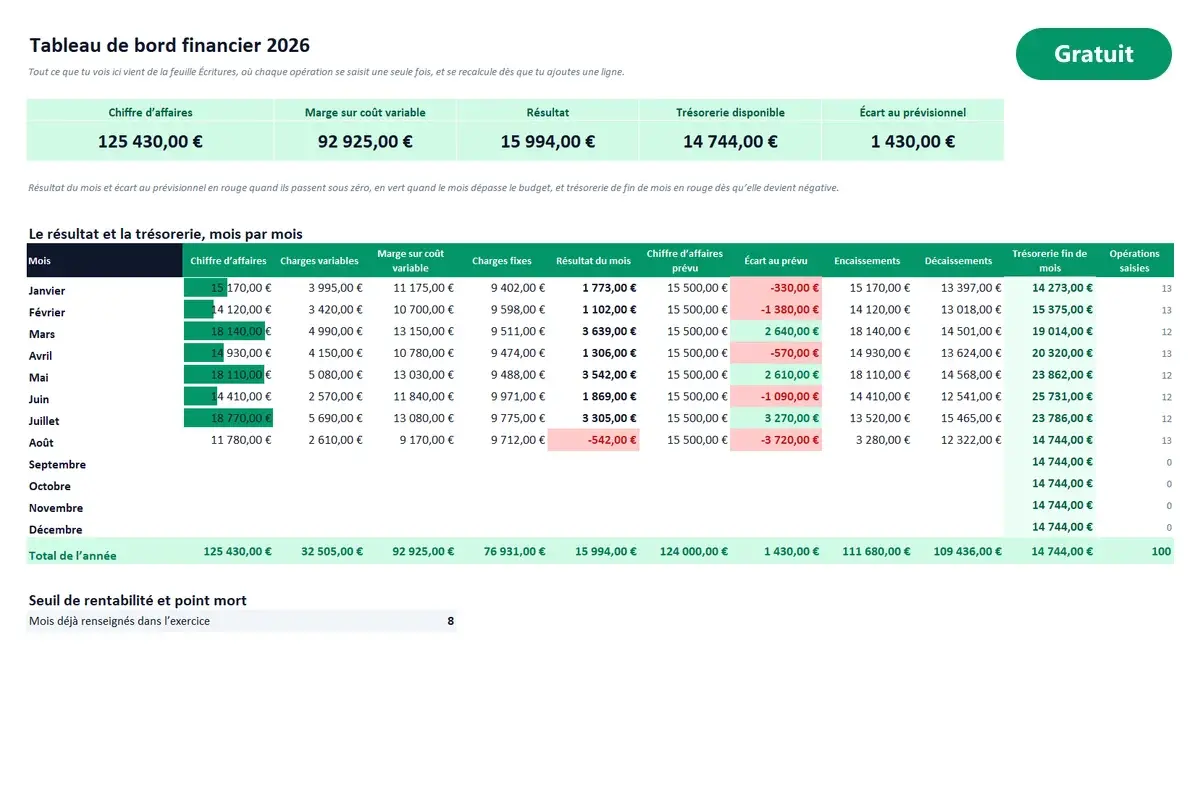Screen dimensions: 1200x800
Task: Click the red Avril gap cell -570,00 €
Action: (776, 353)
